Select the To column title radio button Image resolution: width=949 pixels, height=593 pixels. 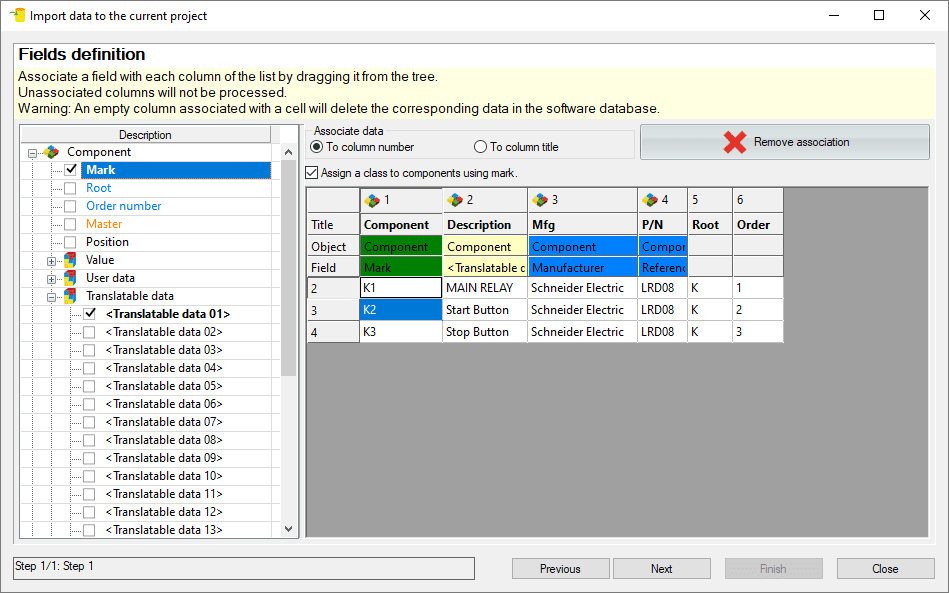480,147
